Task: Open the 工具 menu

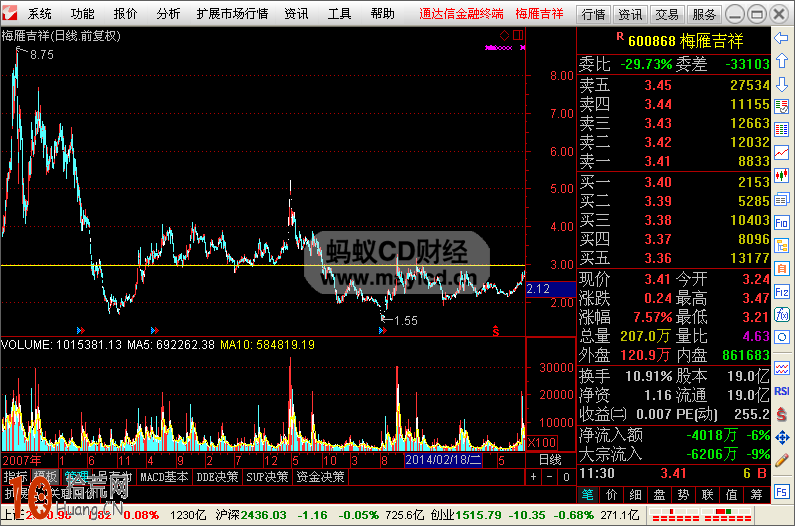Action: [339, 14]
